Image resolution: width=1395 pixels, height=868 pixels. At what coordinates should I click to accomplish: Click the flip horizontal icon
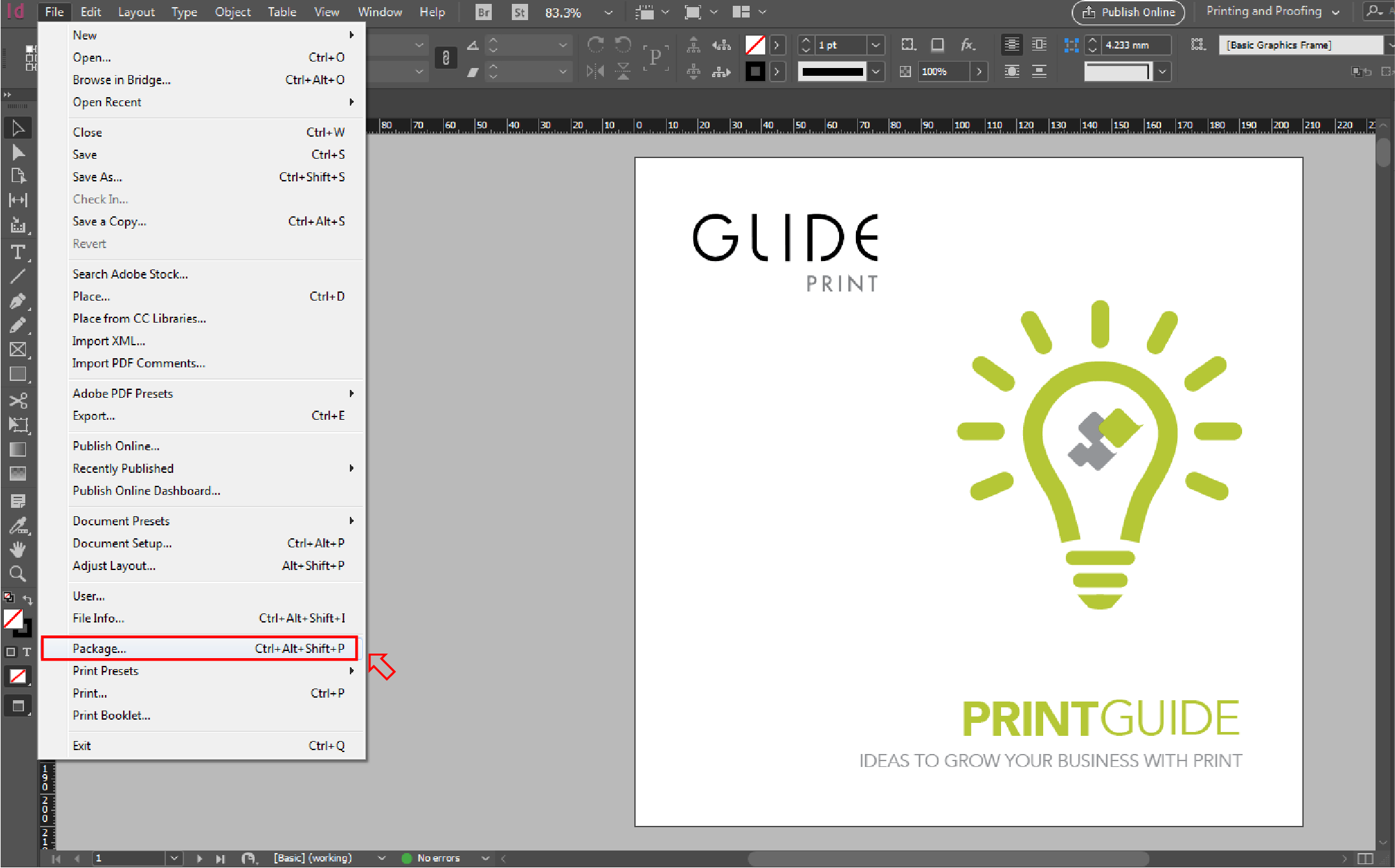click(x=595, y=71)
